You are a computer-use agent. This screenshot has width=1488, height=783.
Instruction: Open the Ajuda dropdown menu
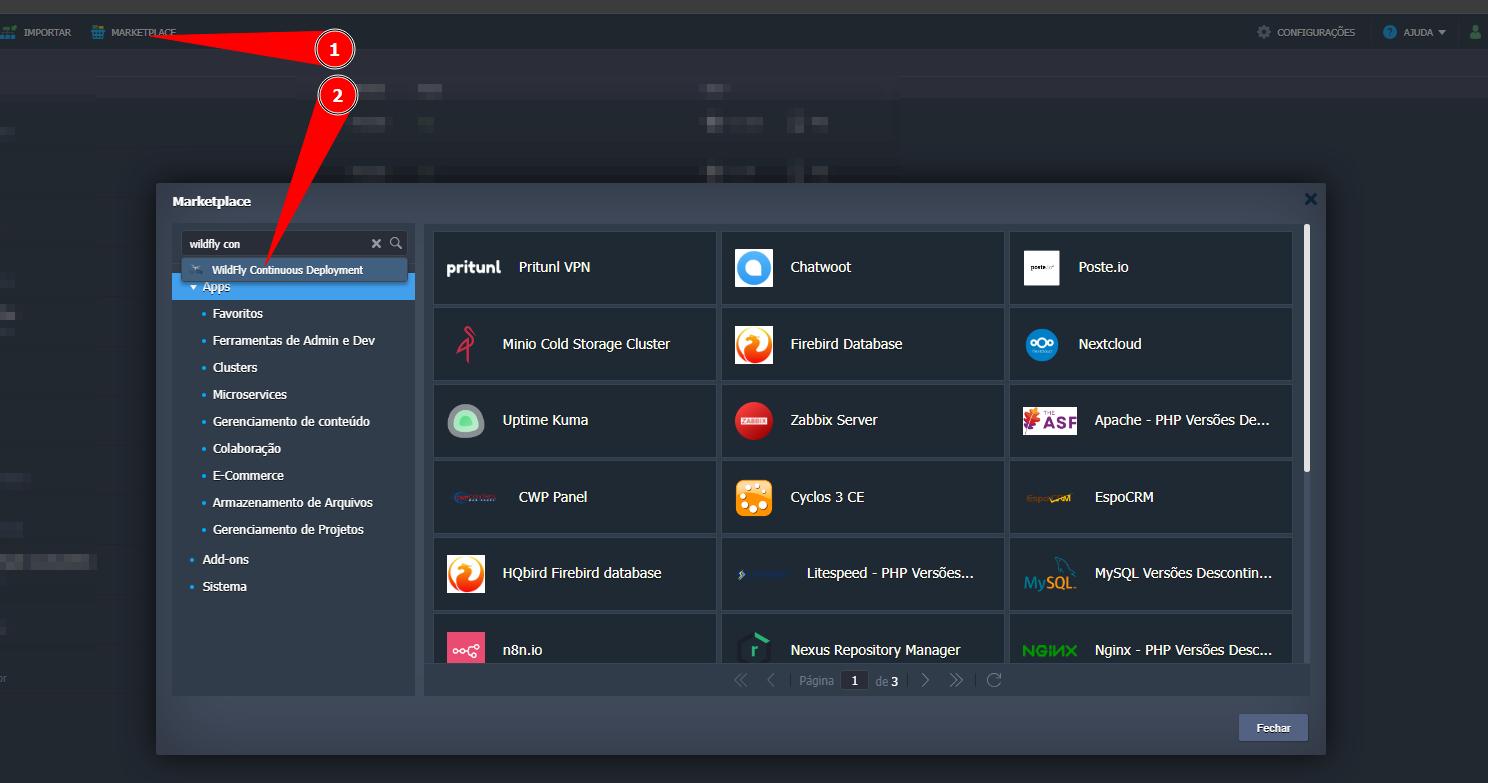[1415, 32]
